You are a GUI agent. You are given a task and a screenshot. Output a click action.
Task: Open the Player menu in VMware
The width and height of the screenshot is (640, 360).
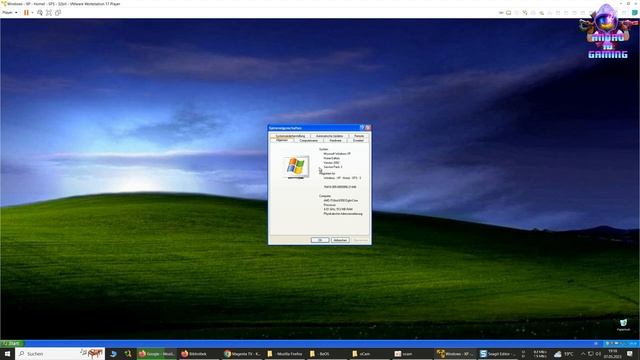(9, 13)
